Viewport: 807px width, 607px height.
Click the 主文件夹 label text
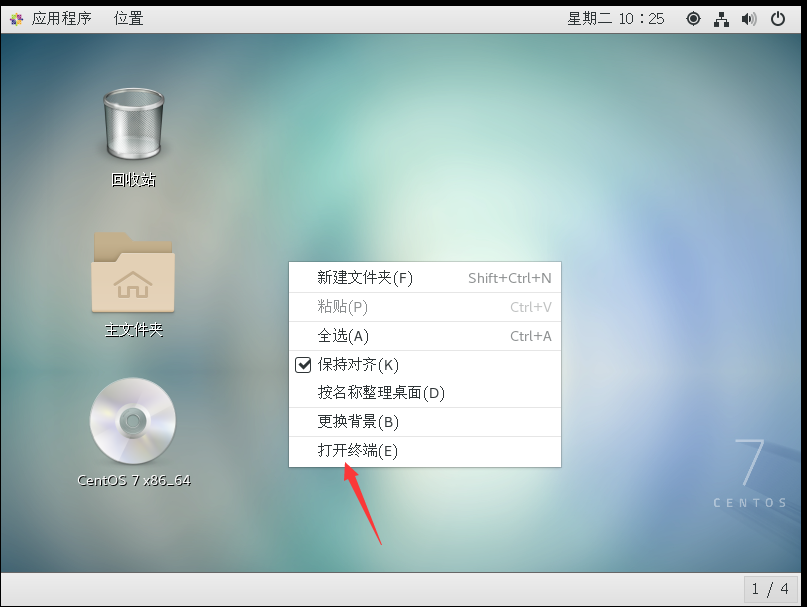(x=133, y=329)
